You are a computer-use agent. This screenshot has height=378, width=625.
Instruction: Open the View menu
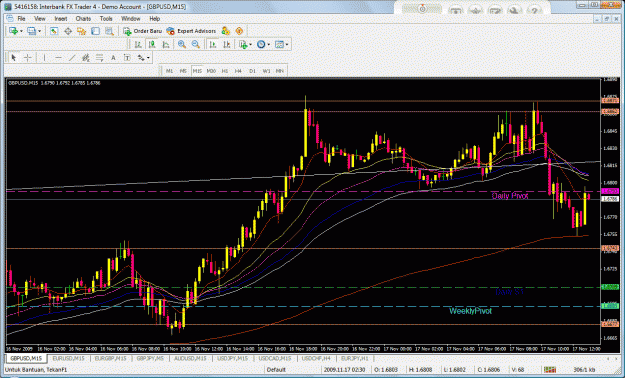click(39, 19)
